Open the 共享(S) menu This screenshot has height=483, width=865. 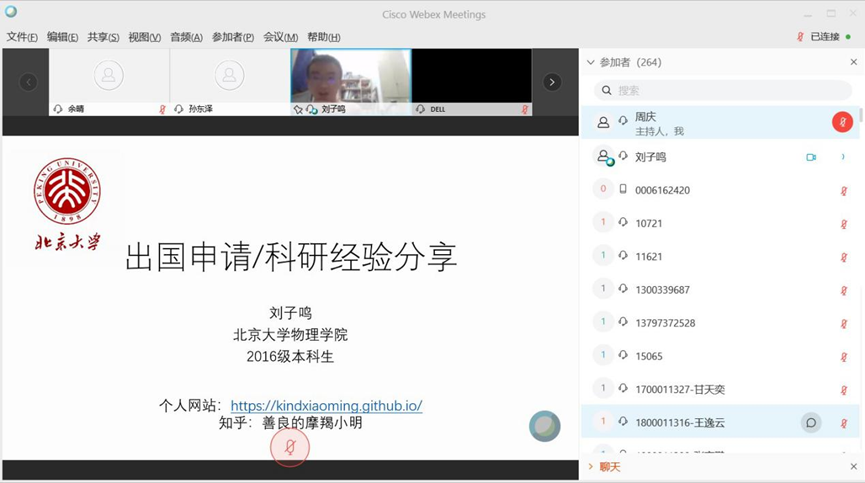coord(103,37)
